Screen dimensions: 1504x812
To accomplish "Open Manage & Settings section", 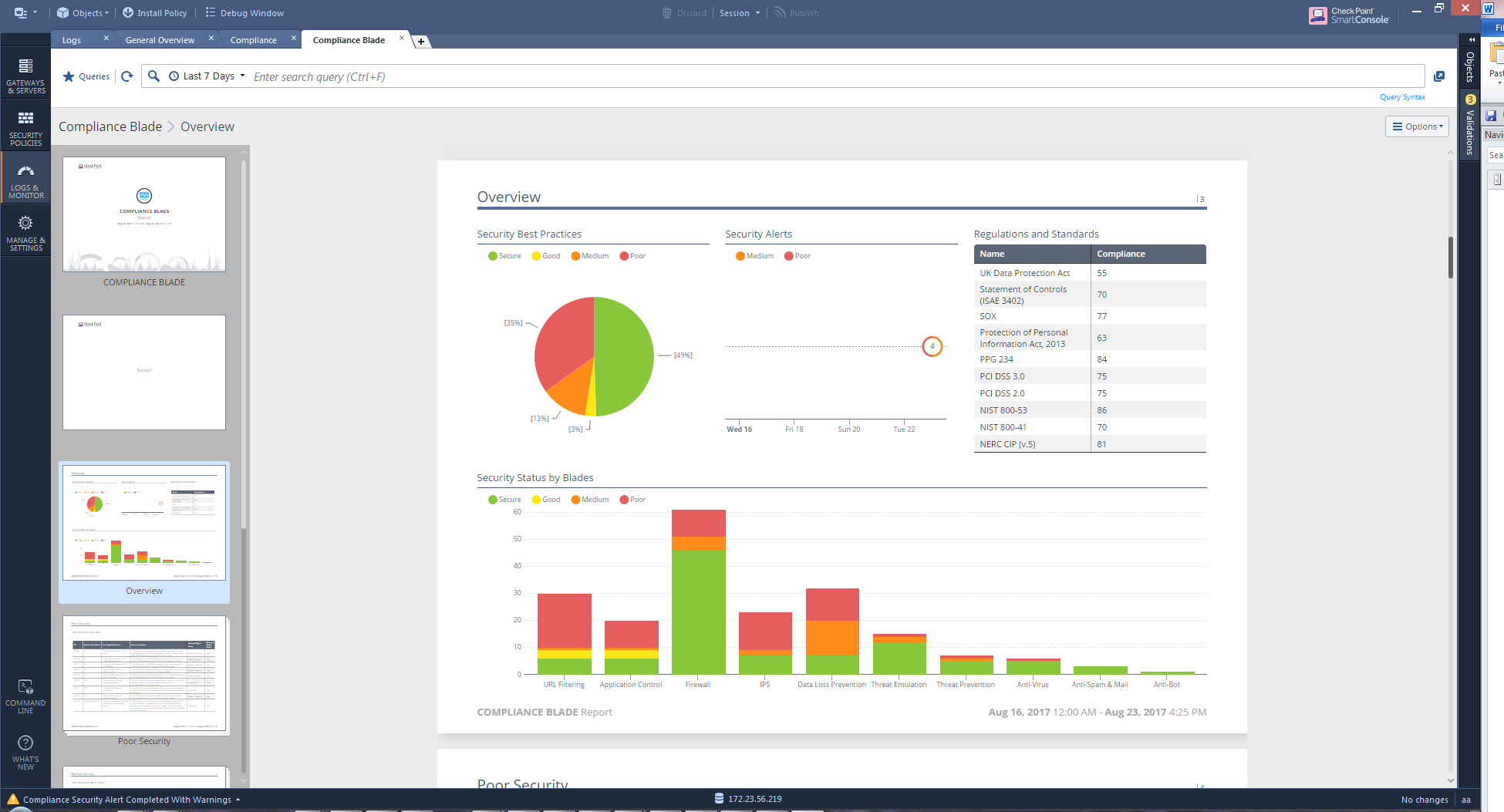I will pos(25,231).
